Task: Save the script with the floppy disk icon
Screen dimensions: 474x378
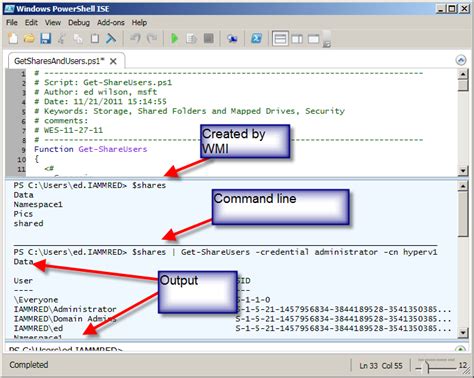Action: (46, 39)
